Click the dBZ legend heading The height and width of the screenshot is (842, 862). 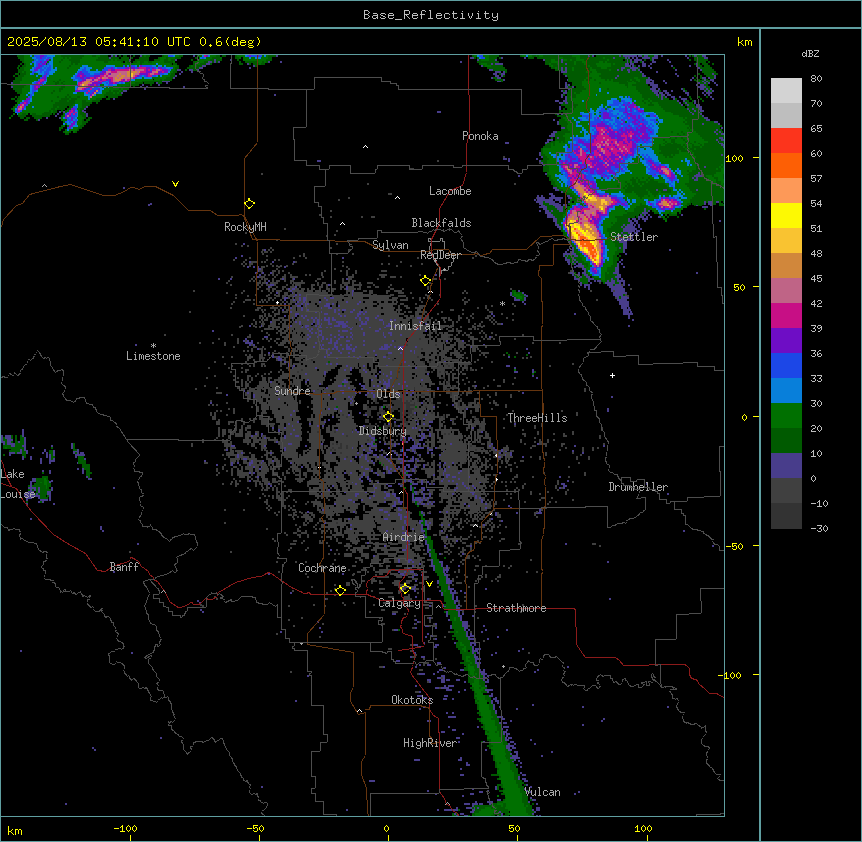pyautogui.click(x=810, y=53)
